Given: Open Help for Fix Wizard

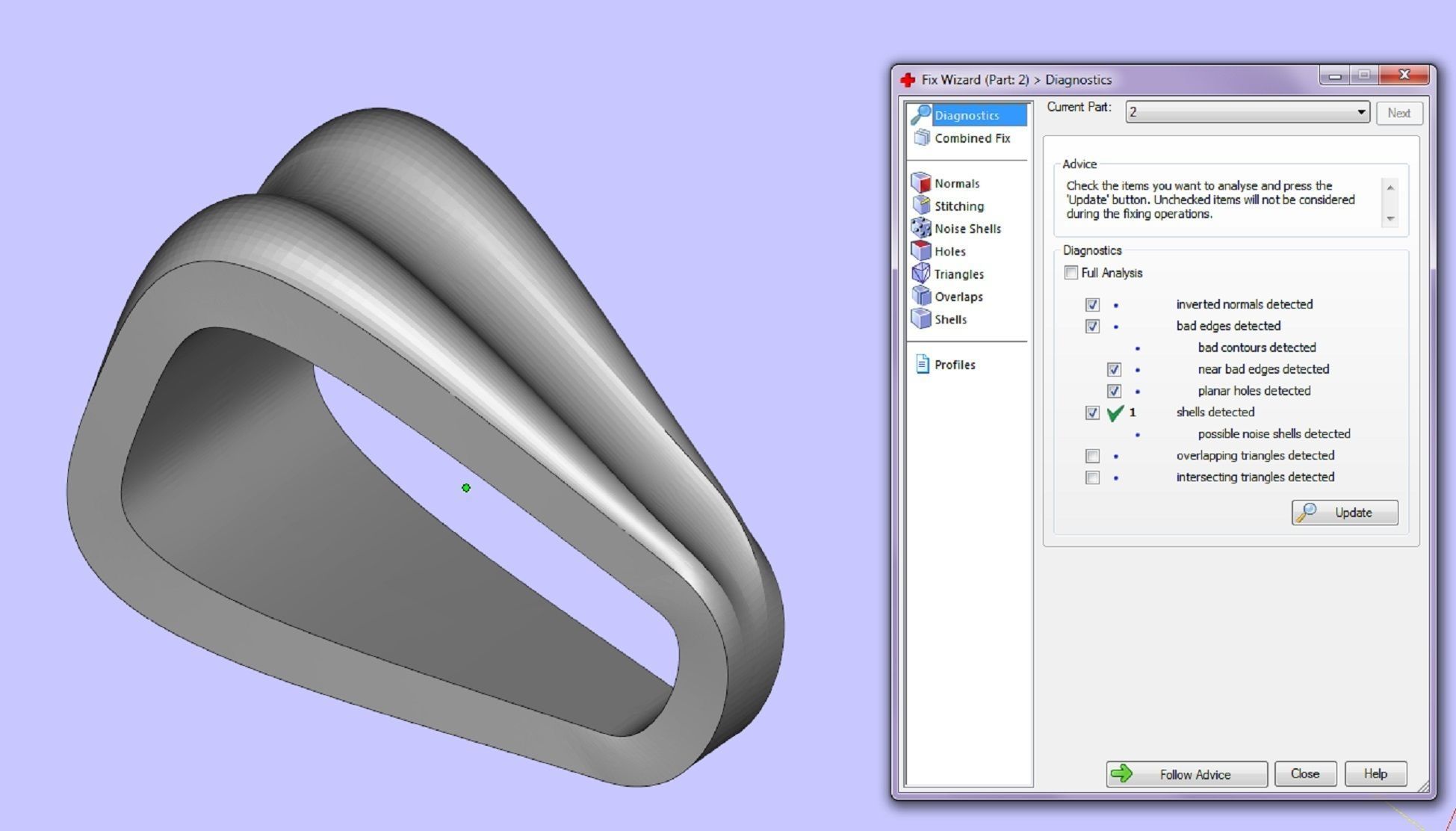Looking at the screenshot, I should 1375,774.
